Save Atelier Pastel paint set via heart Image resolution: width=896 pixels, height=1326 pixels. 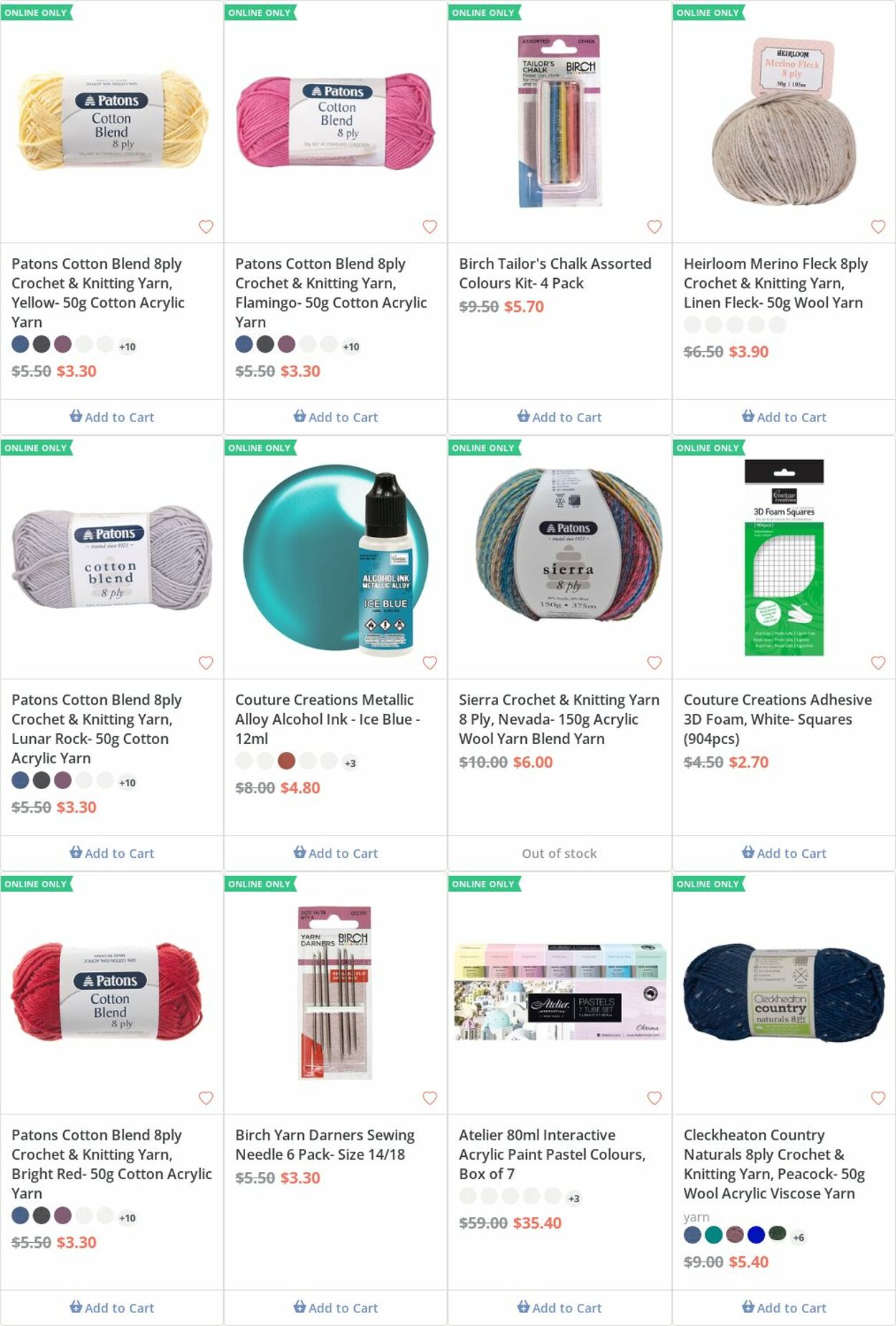point(654,1097)
